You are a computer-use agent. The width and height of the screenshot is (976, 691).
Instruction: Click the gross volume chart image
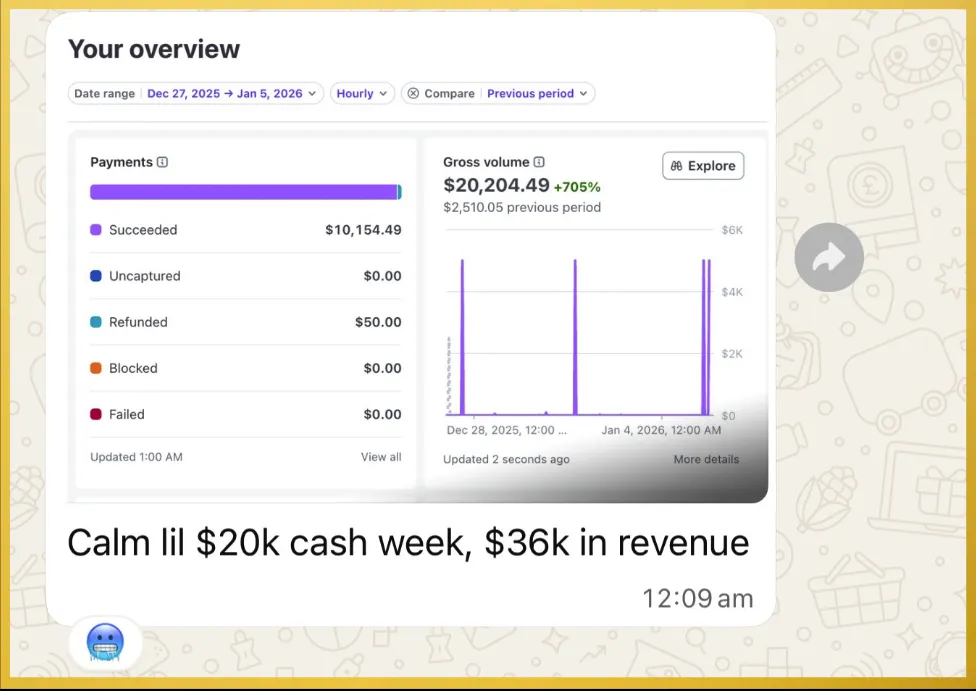(579, 324)
